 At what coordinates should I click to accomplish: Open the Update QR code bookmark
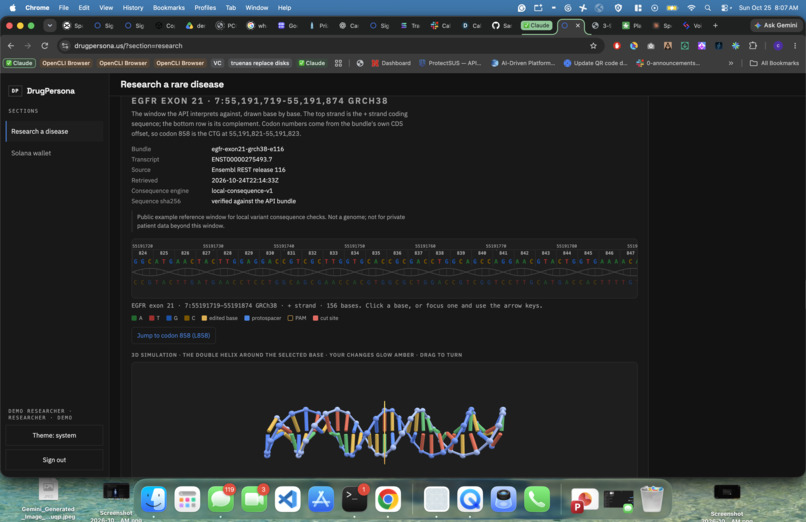point(595,63)
